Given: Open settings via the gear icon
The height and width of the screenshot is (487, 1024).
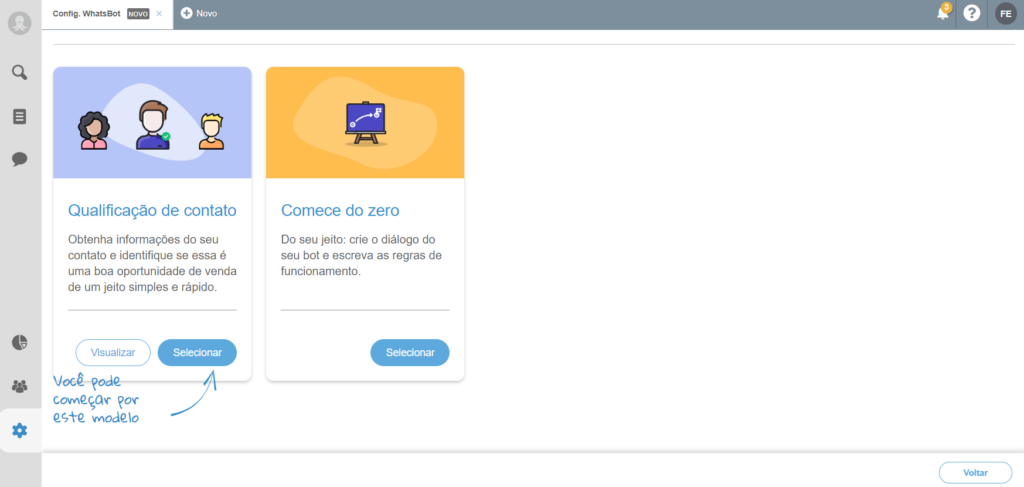Looking at the screenshot, I should click(20, 430).
